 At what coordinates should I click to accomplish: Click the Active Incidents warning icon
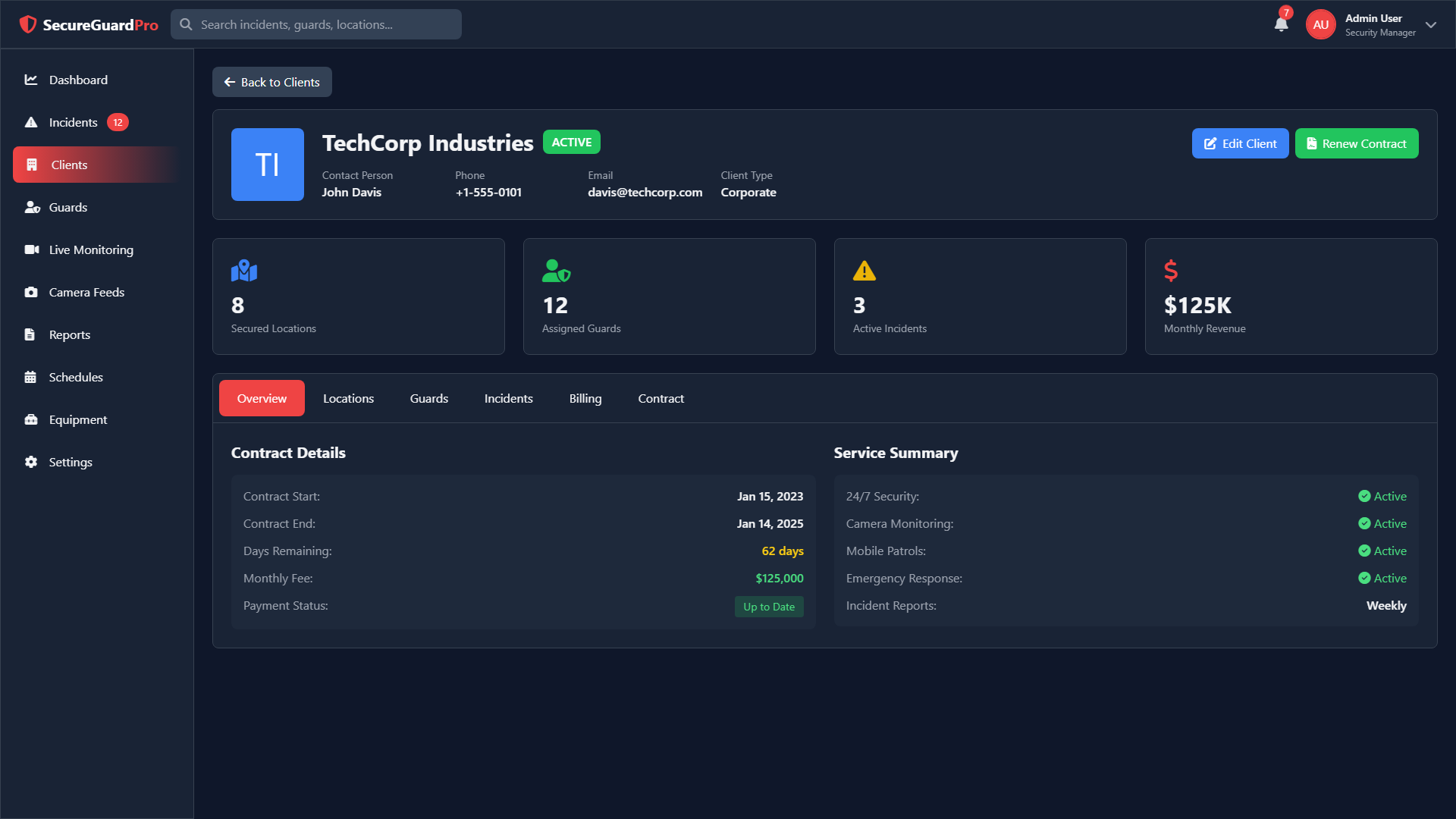864,271
